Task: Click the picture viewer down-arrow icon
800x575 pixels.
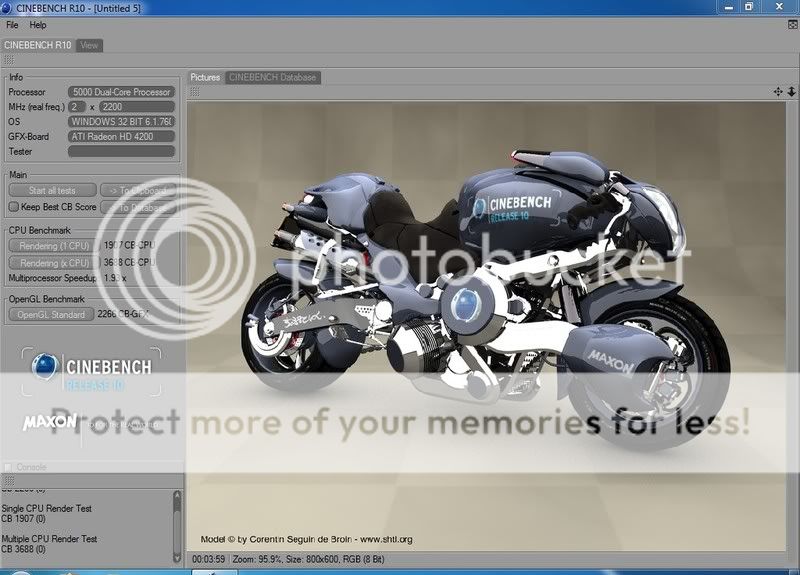Action: coord(791,92)
